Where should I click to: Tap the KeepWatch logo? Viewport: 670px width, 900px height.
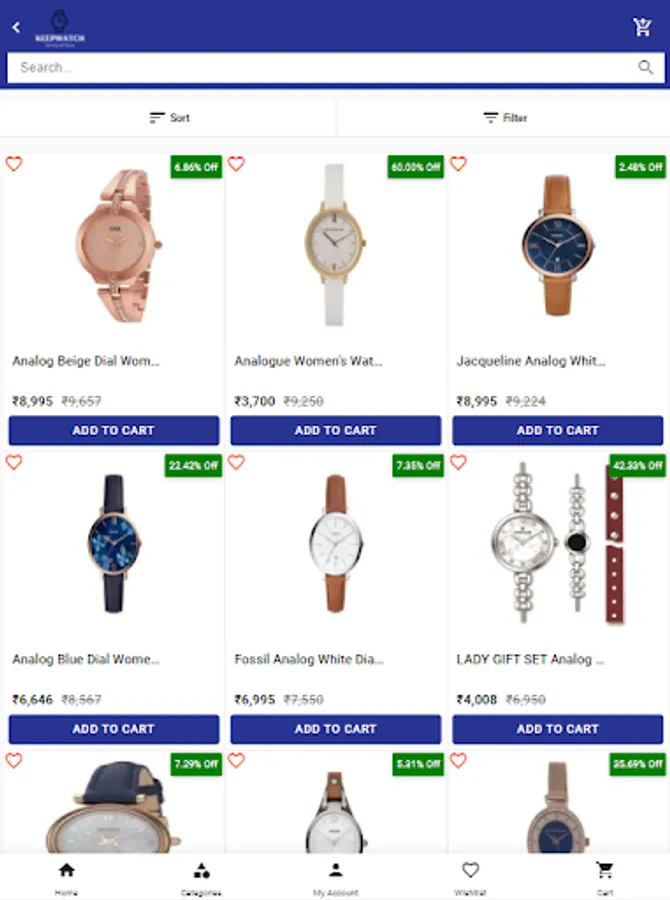[x=60, y=28]
